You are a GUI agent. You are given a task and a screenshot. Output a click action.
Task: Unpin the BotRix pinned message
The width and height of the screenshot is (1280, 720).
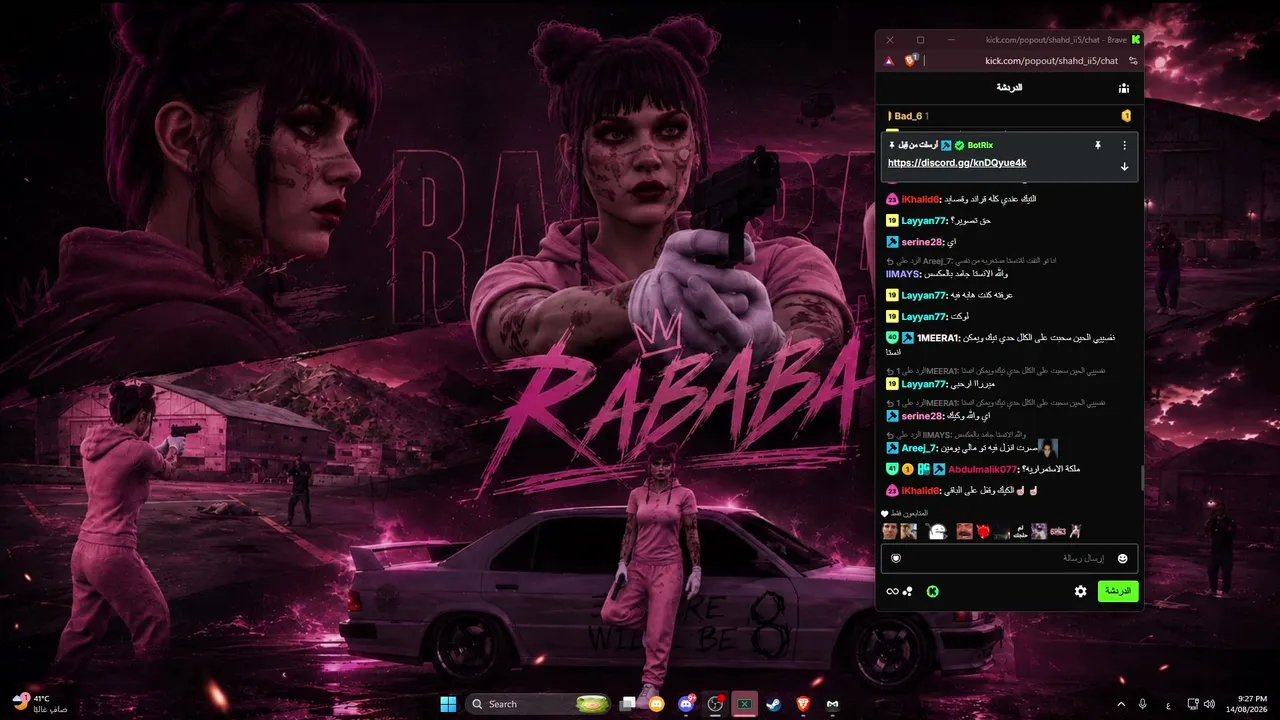pos(1097,145)
